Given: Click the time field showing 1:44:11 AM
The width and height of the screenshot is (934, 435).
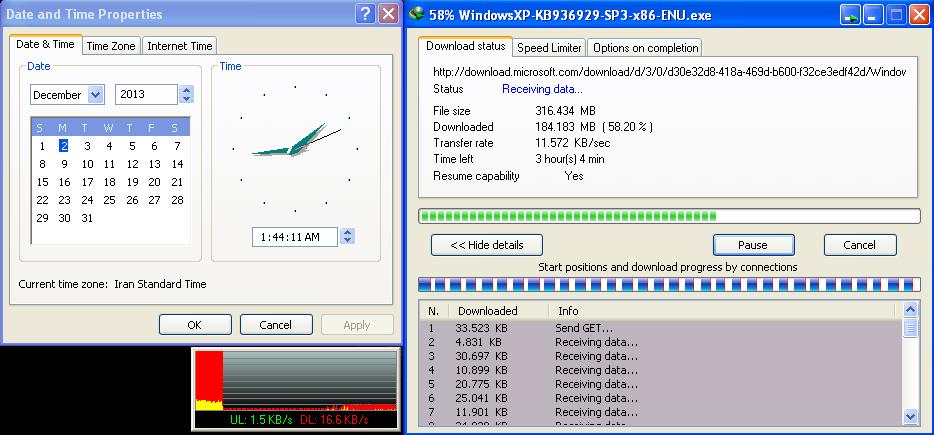Looking at the screenshot, I should [295, 237].
